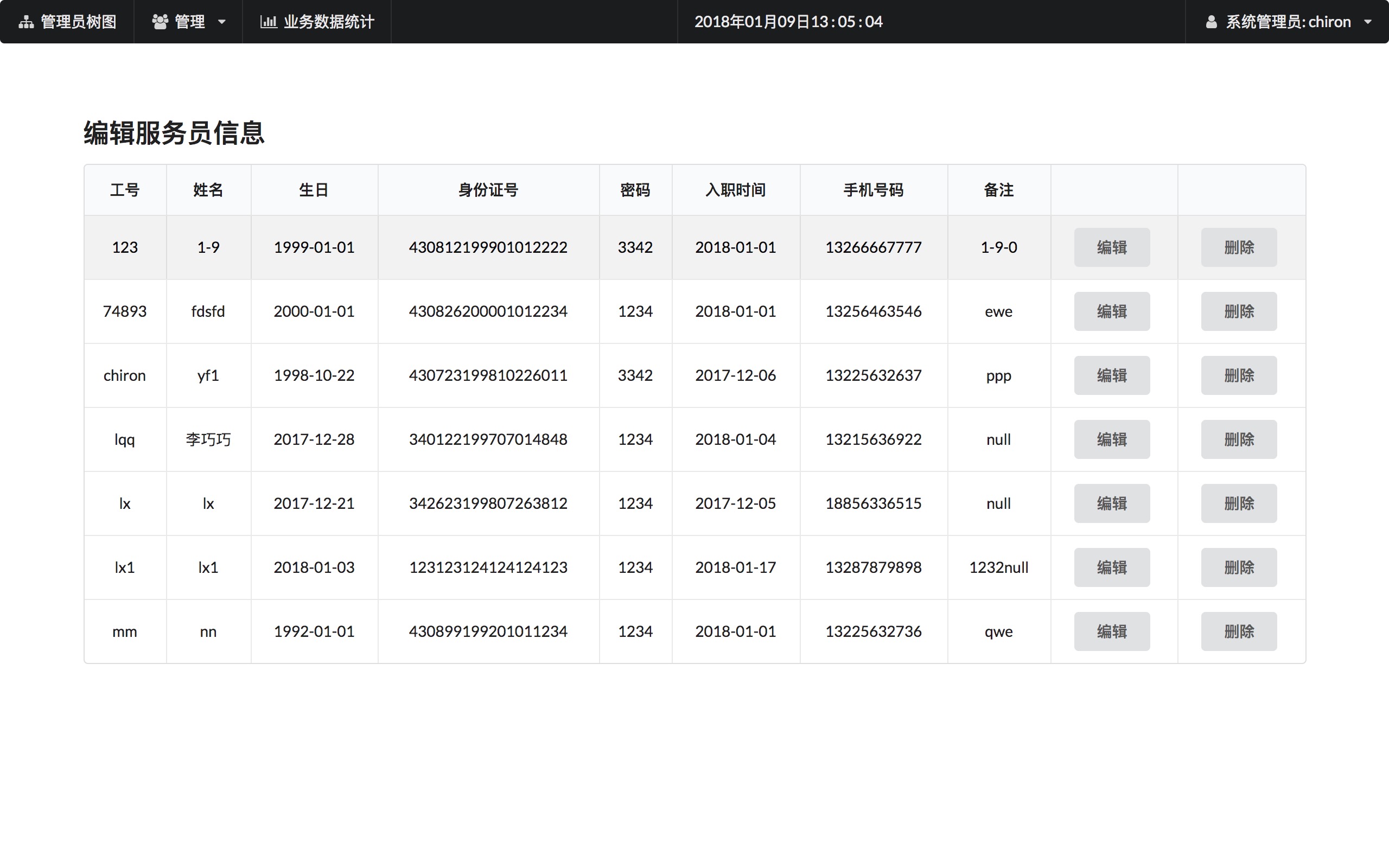Viewport: 1389px width, 868px height.
Task: Click the sitemap icon beside 管理员树图
Action: [26, 22]
